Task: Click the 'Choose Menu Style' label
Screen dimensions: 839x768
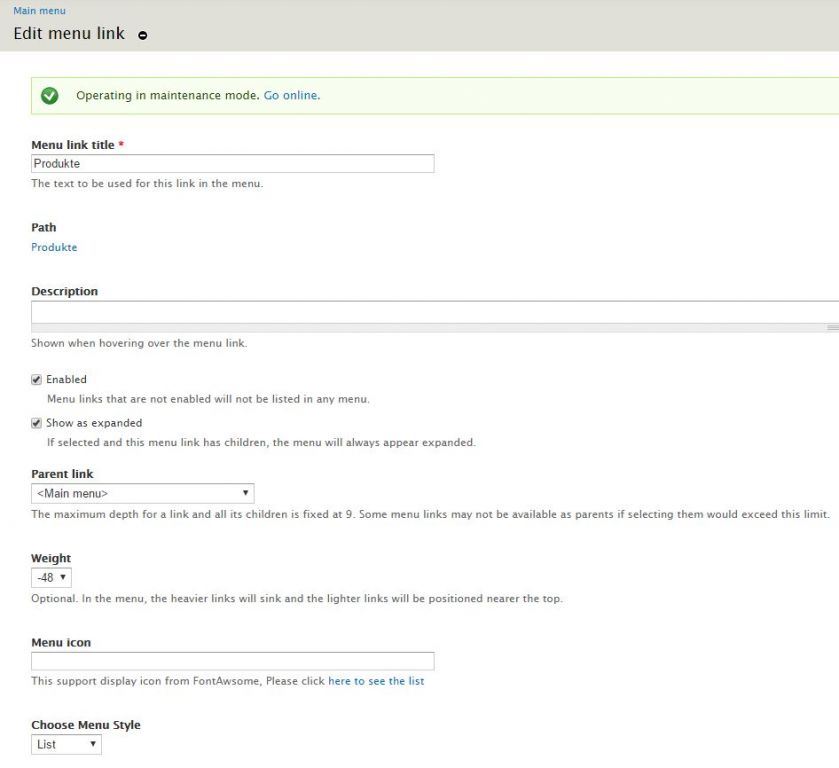Action: point(86,725)
